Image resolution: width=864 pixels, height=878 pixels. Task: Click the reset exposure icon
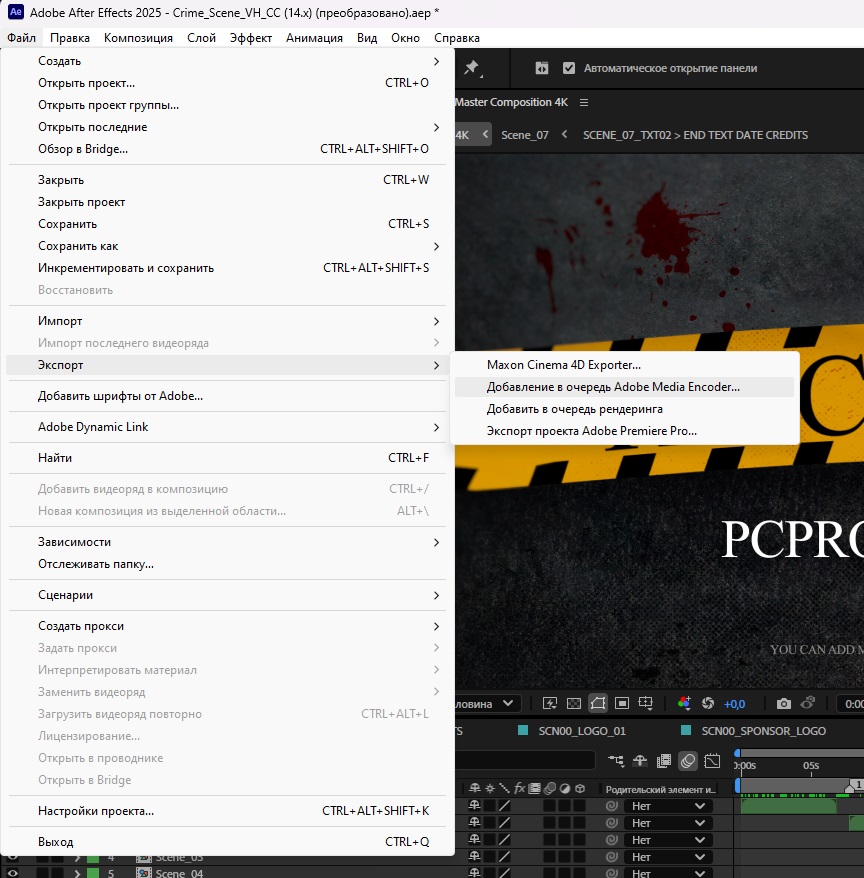[x=708, y=704]
